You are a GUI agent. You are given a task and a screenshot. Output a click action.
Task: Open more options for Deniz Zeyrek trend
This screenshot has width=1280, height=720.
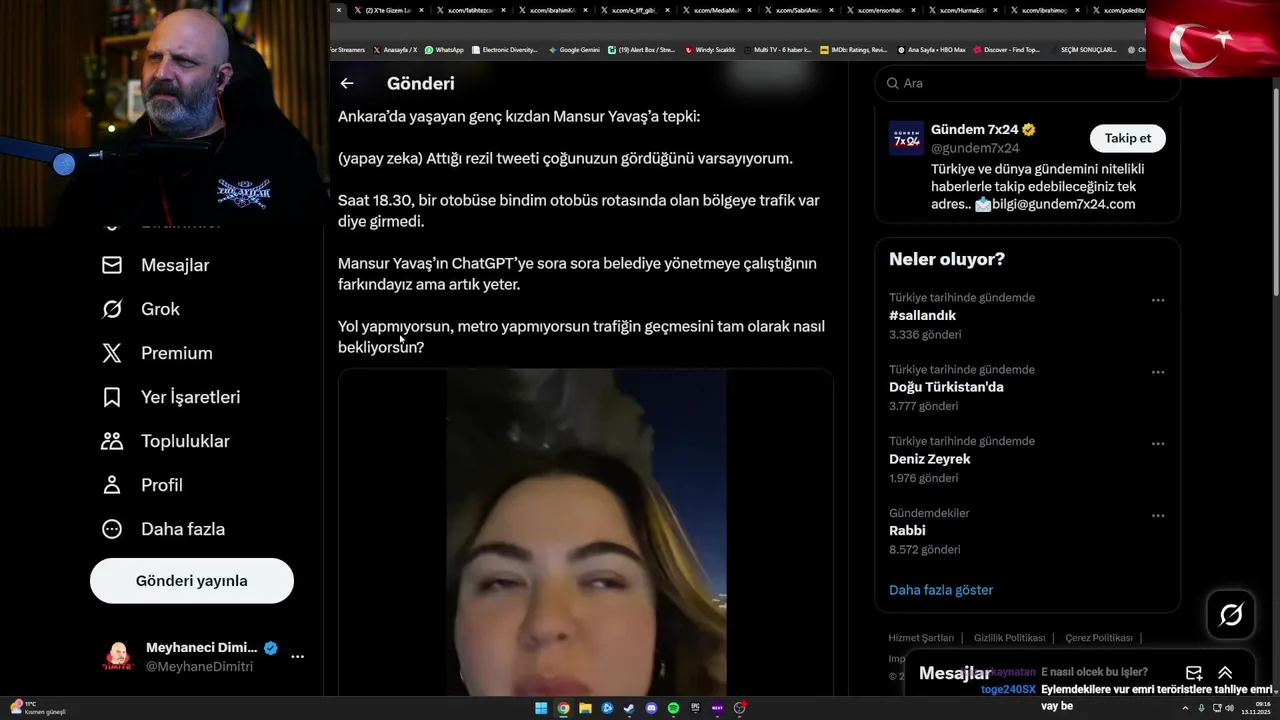(x=1158, y=444)
